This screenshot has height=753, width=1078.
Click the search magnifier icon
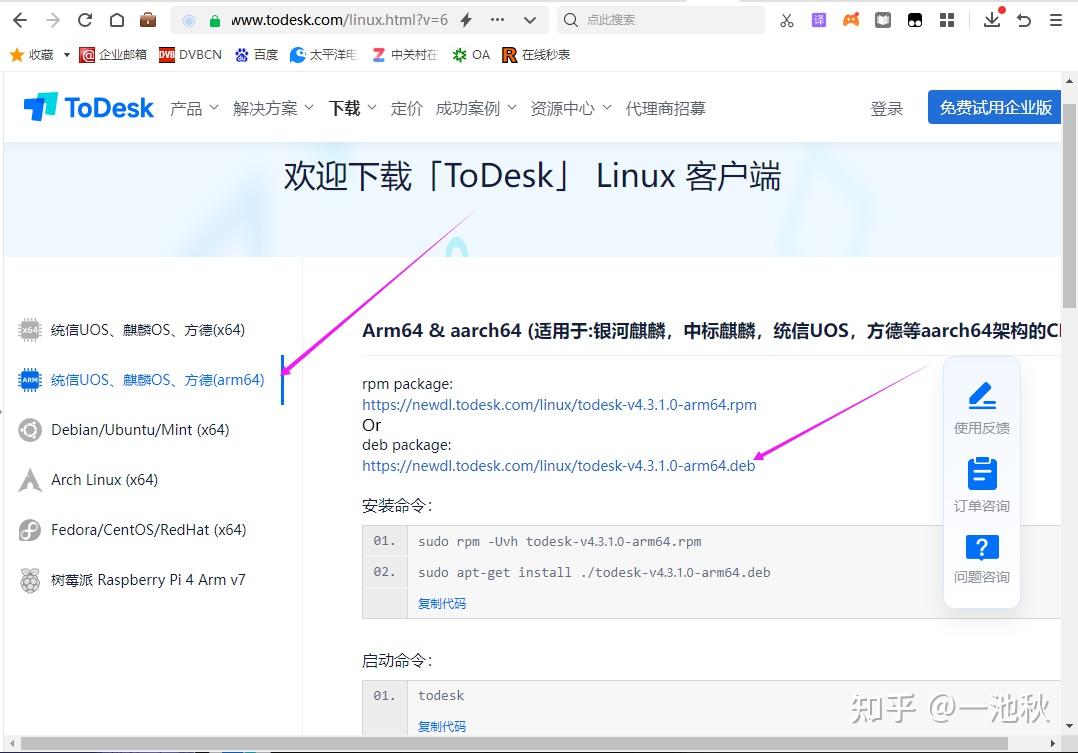[571, 20]
